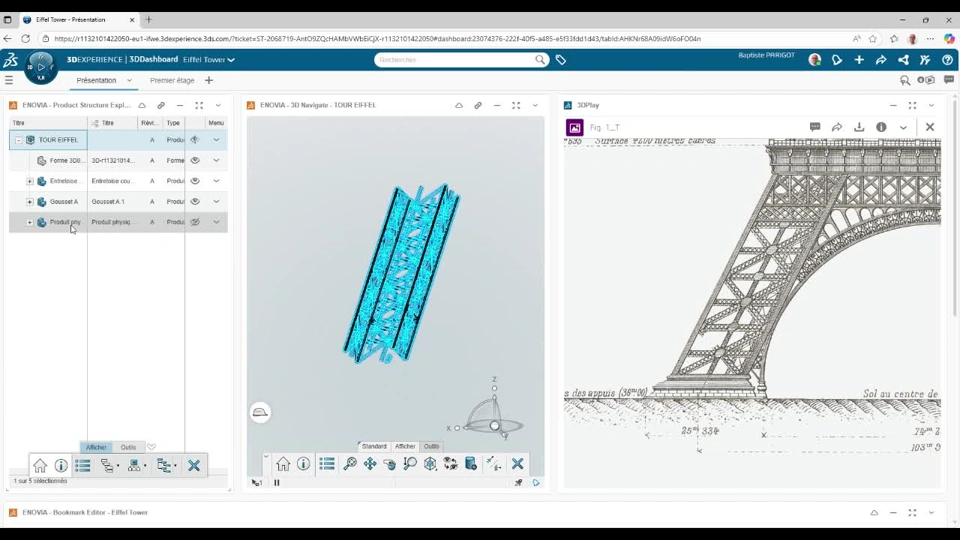Toggle visibility eye for Entretoise row
The height and width of the screenshot is (540, 960).
click(x=195, y=181)
